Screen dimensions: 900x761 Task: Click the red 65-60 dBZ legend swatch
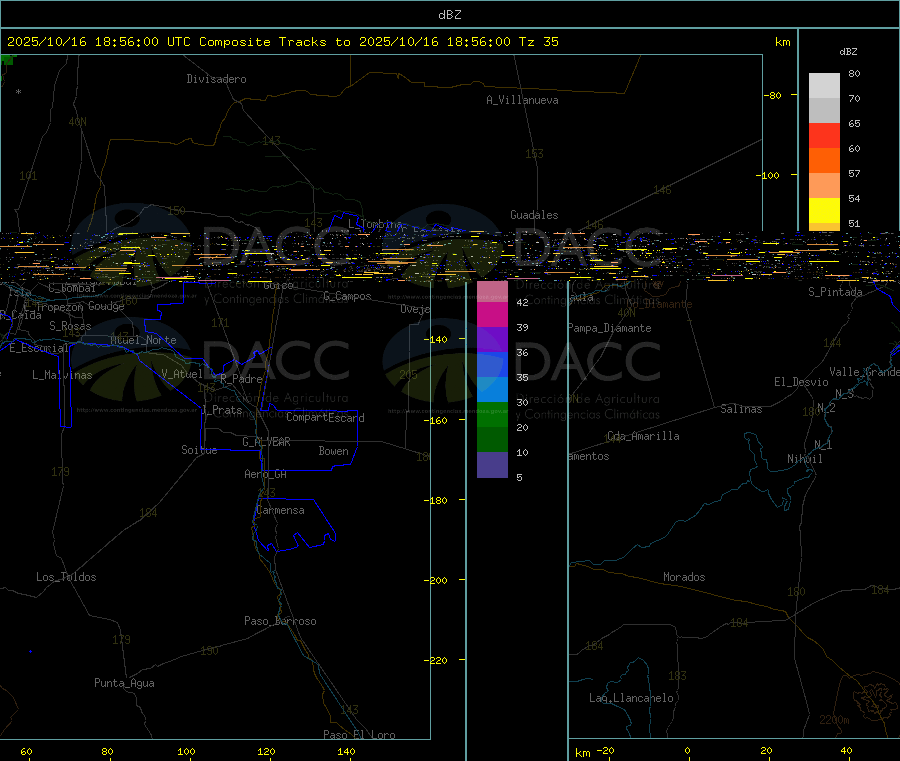pos(824,135)
